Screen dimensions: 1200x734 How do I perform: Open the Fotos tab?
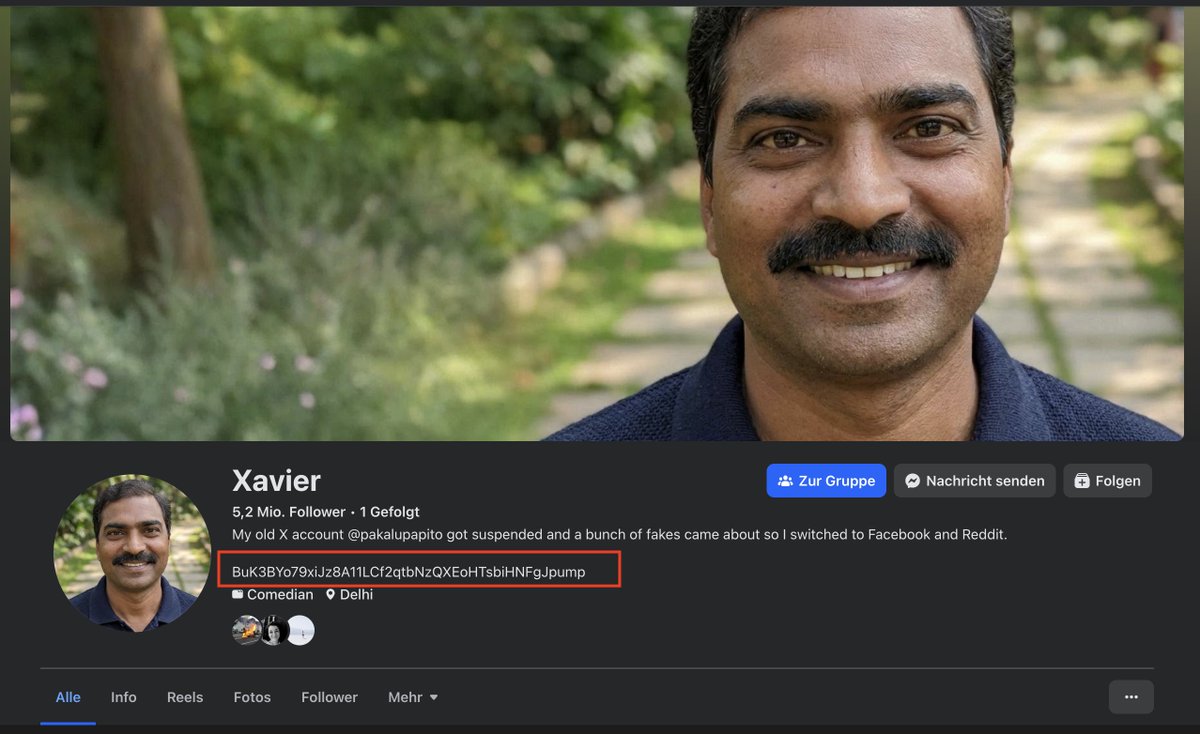tap(252, 697)
